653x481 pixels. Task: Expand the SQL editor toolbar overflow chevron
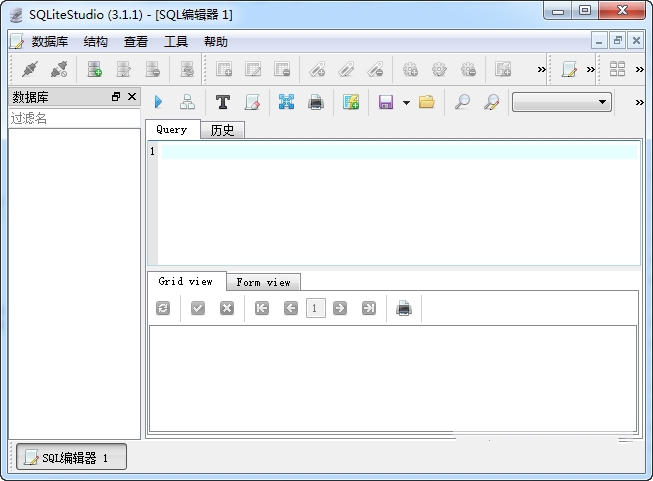point(640,102)
